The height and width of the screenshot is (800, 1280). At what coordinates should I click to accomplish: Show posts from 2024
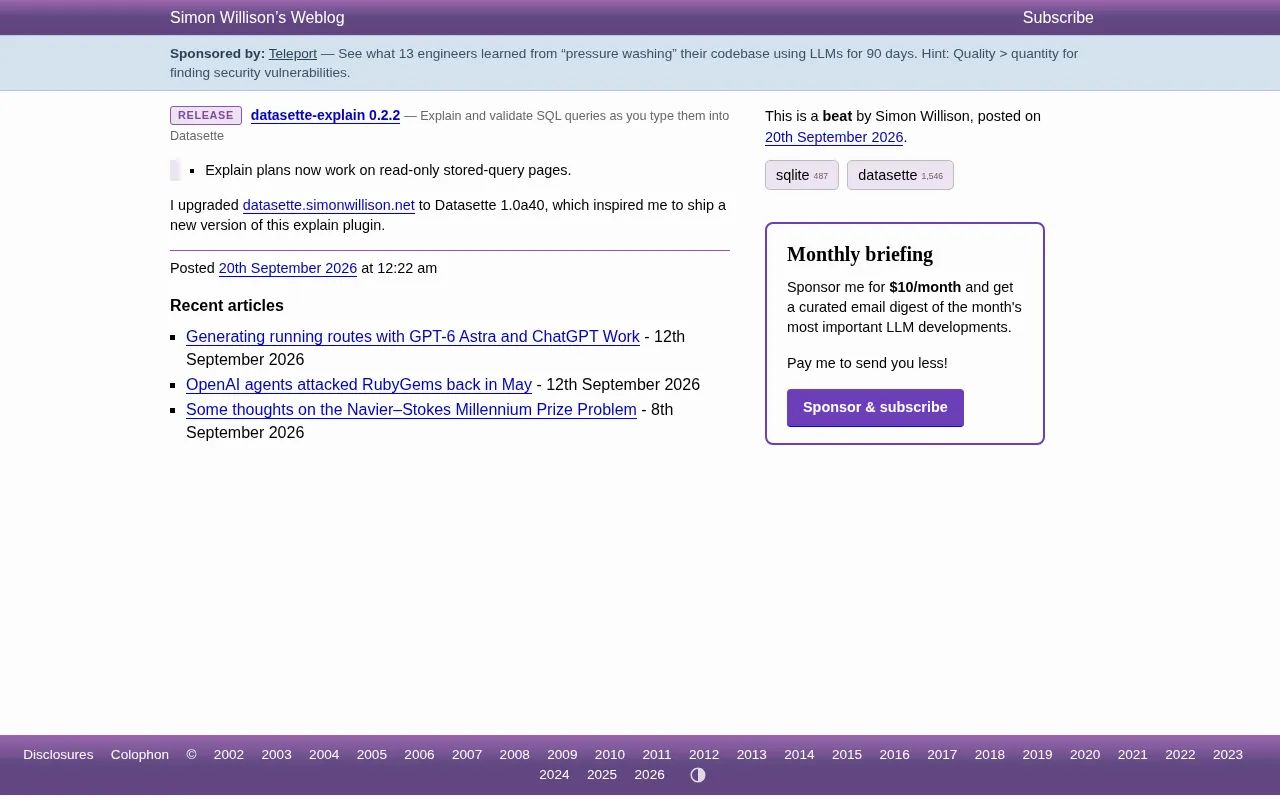[554, 775]
